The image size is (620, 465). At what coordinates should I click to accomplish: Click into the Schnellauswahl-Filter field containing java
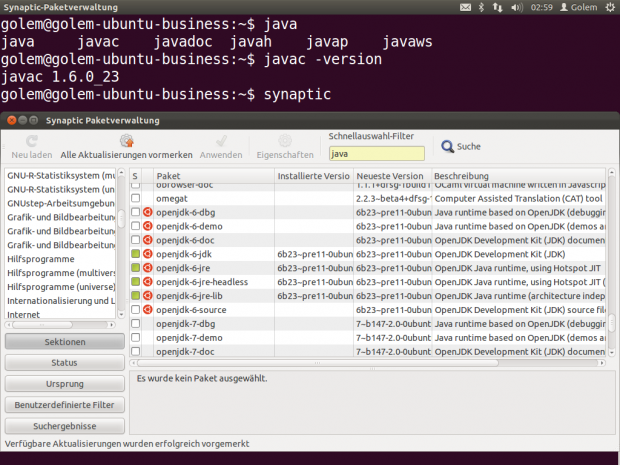click(377, 153)
